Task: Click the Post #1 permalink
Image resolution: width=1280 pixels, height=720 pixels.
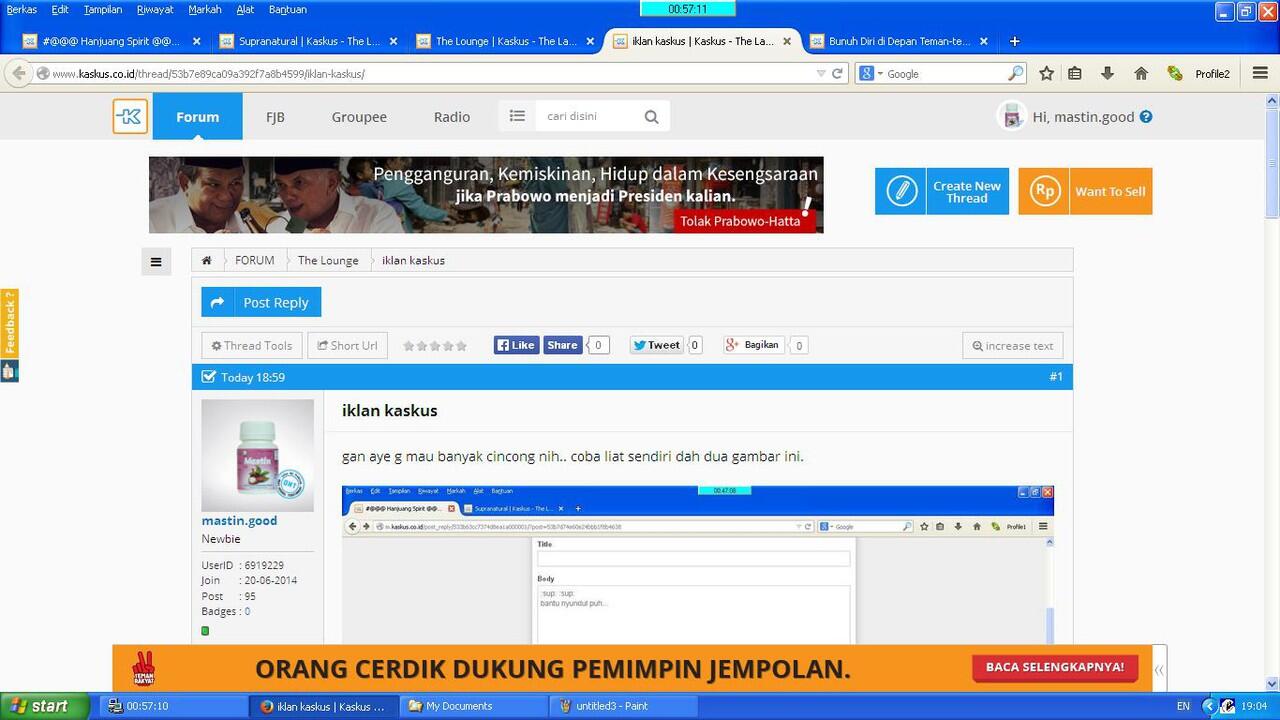Action: 1056,377
